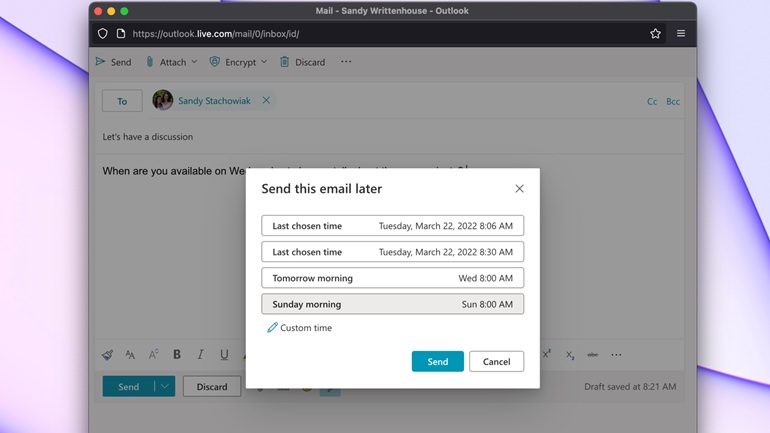Select the Tomorrow morning send option
This screenshot has width=770, height=433.
pyautogui.click(x=392, y=278)
